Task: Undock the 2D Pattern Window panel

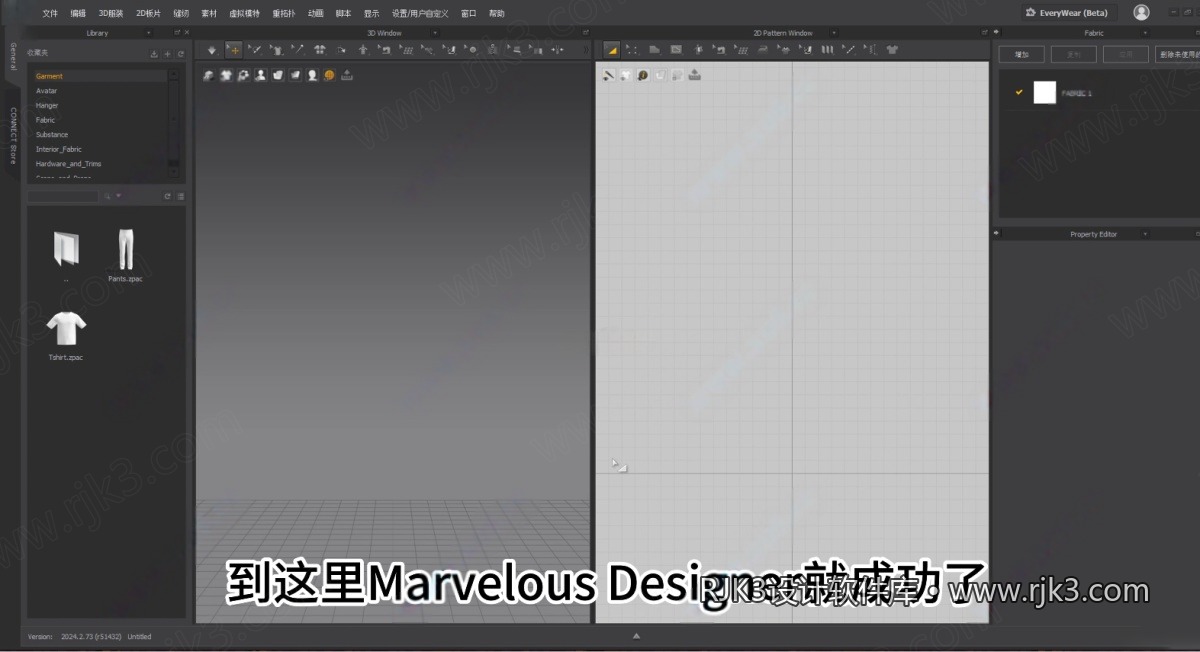Action: [x=984, y=33]
